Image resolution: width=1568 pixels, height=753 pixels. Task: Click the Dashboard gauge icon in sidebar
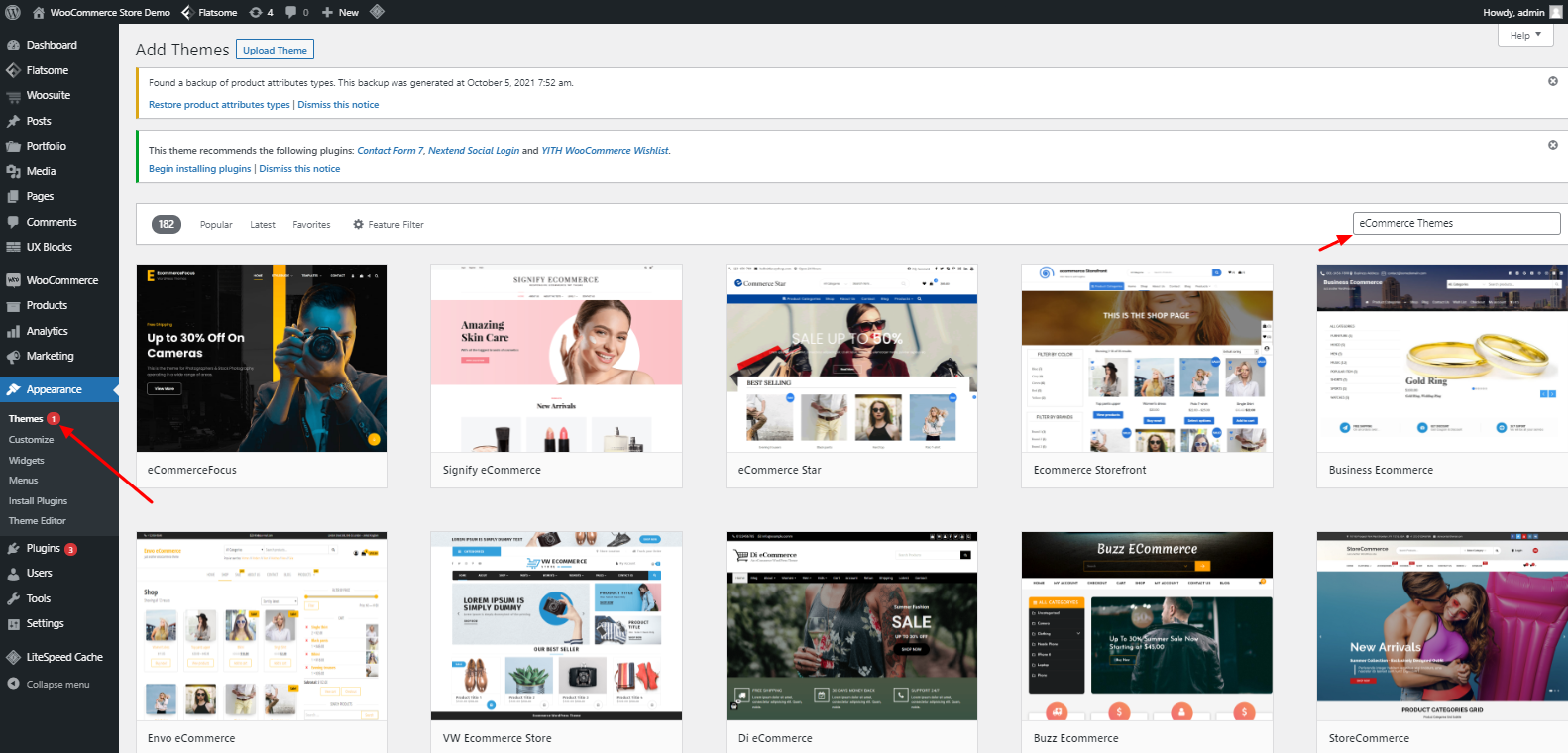click(13, 45)
